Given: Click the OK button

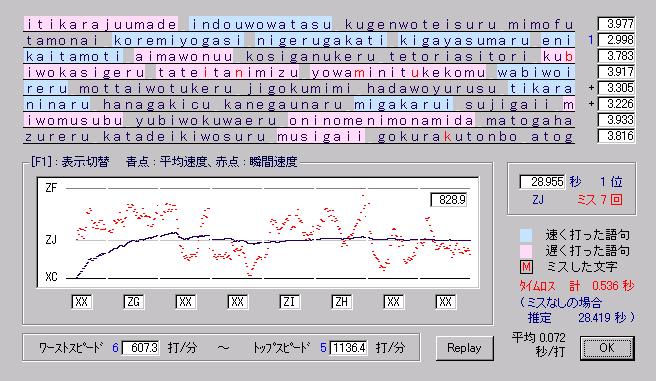Looking at the screenshot, I should click(607, 348).
